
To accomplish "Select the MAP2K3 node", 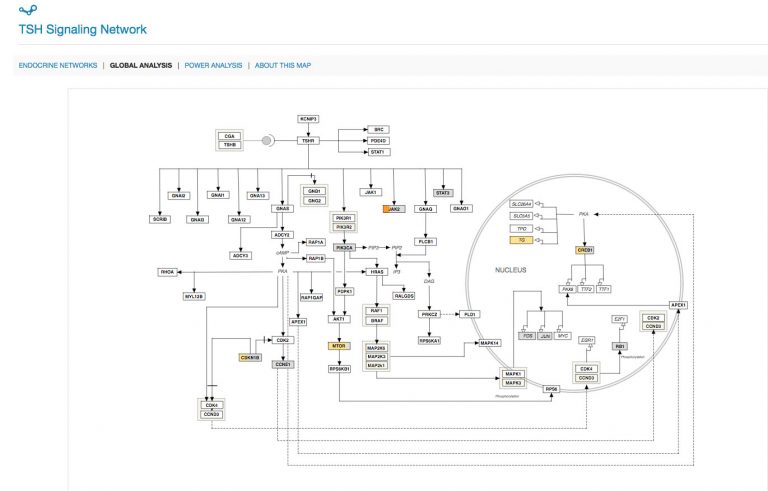I will 376,357.
